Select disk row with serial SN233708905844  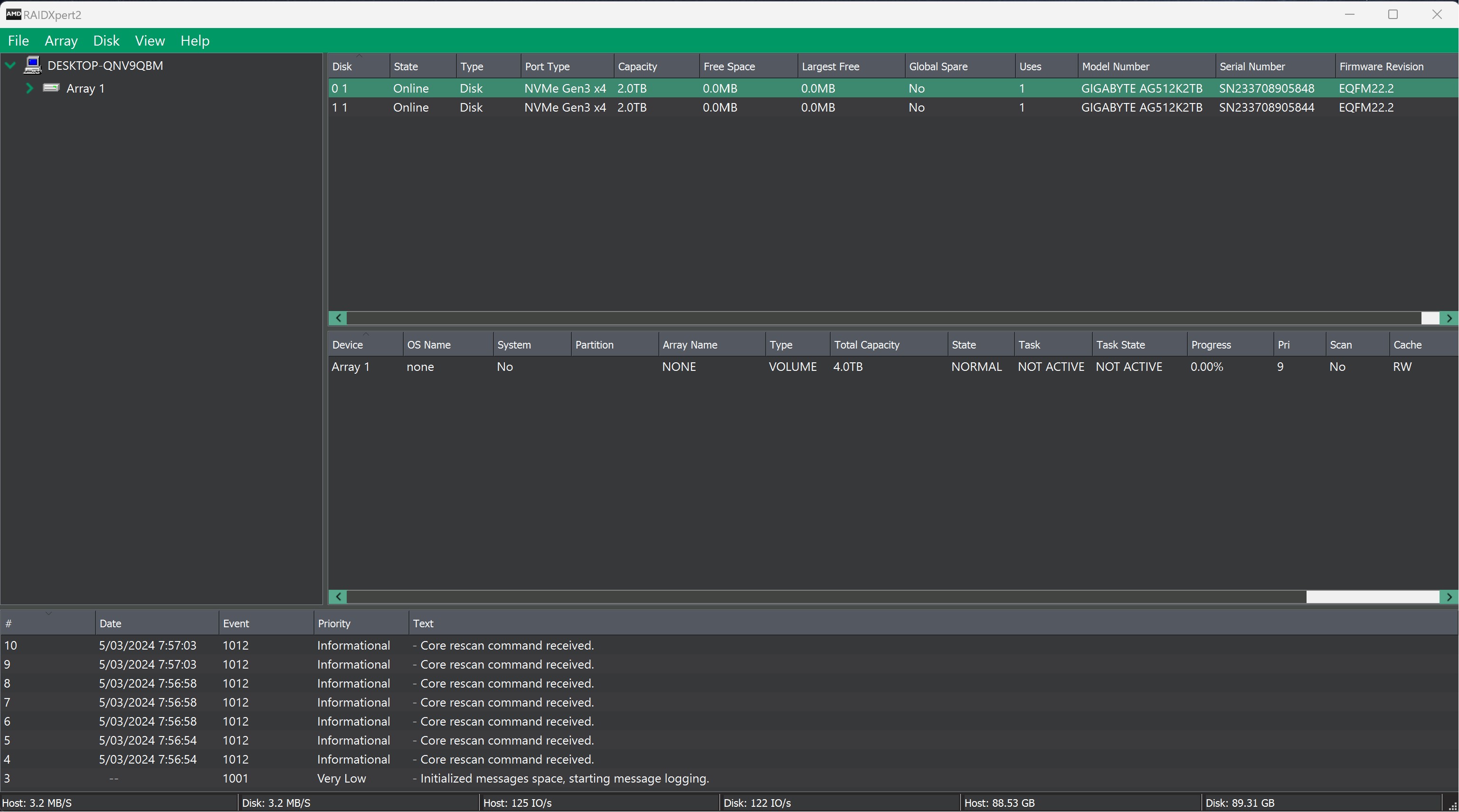click(x=1266, y=108)
